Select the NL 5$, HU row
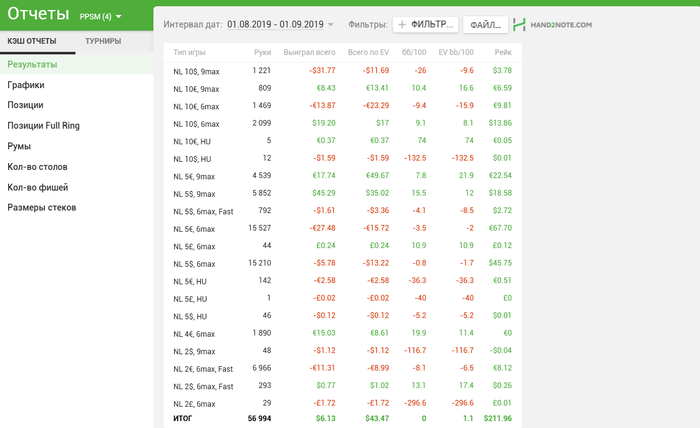This screenshot has height=428, width=700. (x=342, y=316)
